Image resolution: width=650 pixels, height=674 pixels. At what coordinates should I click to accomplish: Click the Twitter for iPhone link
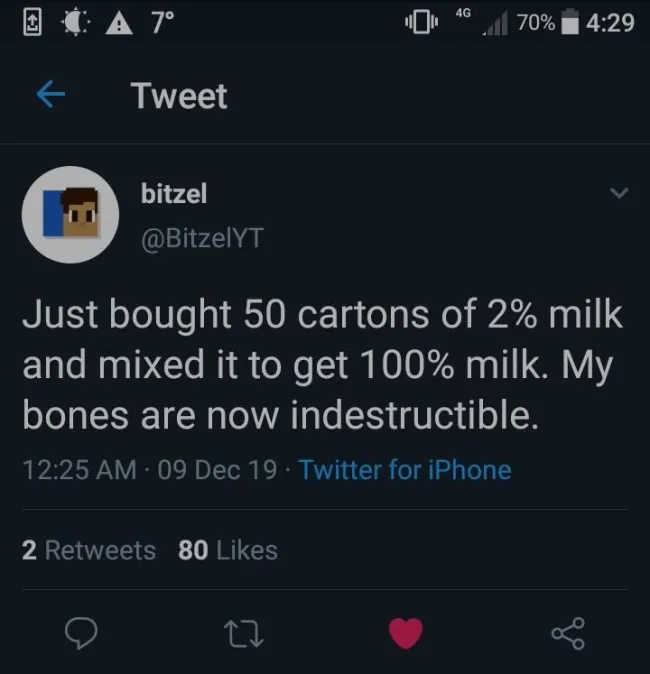coord(405,469)
